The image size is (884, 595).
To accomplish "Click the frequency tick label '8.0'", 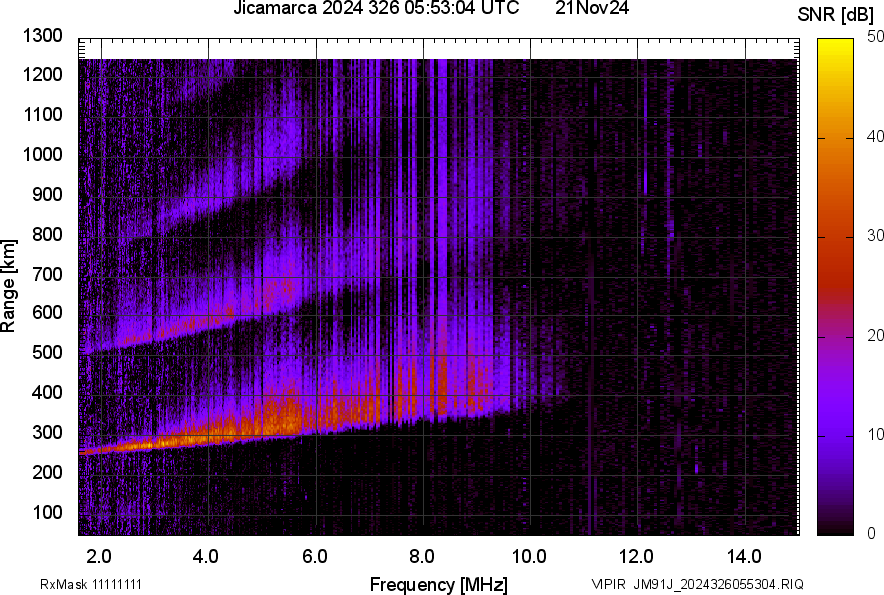I will [422, 557].
